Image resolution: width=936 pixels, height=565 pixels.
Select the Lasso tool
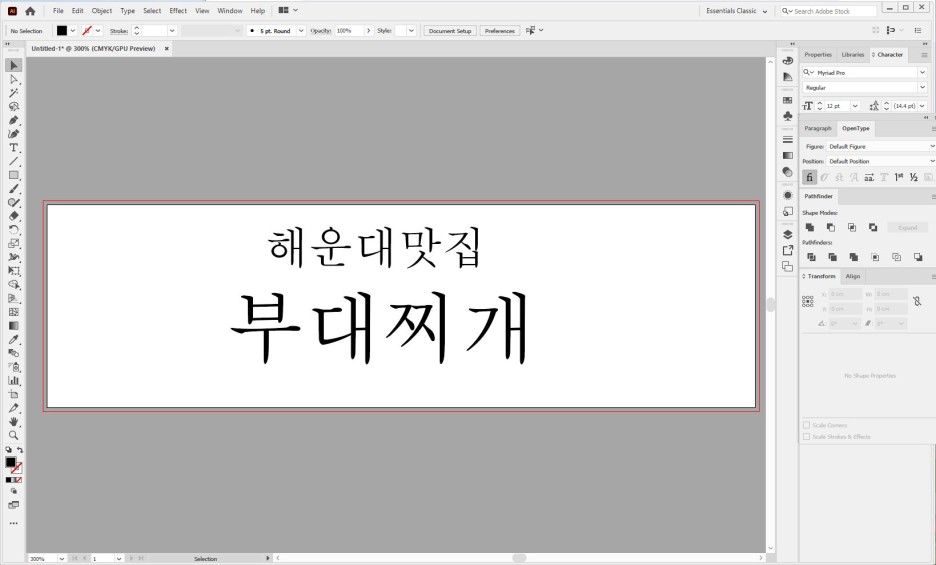(14, 107)
